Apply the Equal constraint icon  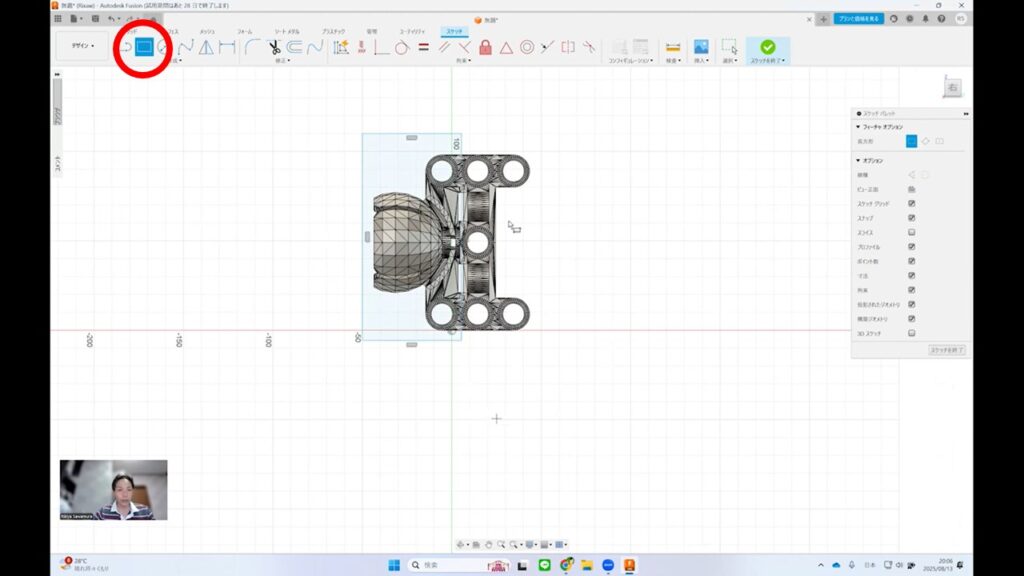point(423,47)
